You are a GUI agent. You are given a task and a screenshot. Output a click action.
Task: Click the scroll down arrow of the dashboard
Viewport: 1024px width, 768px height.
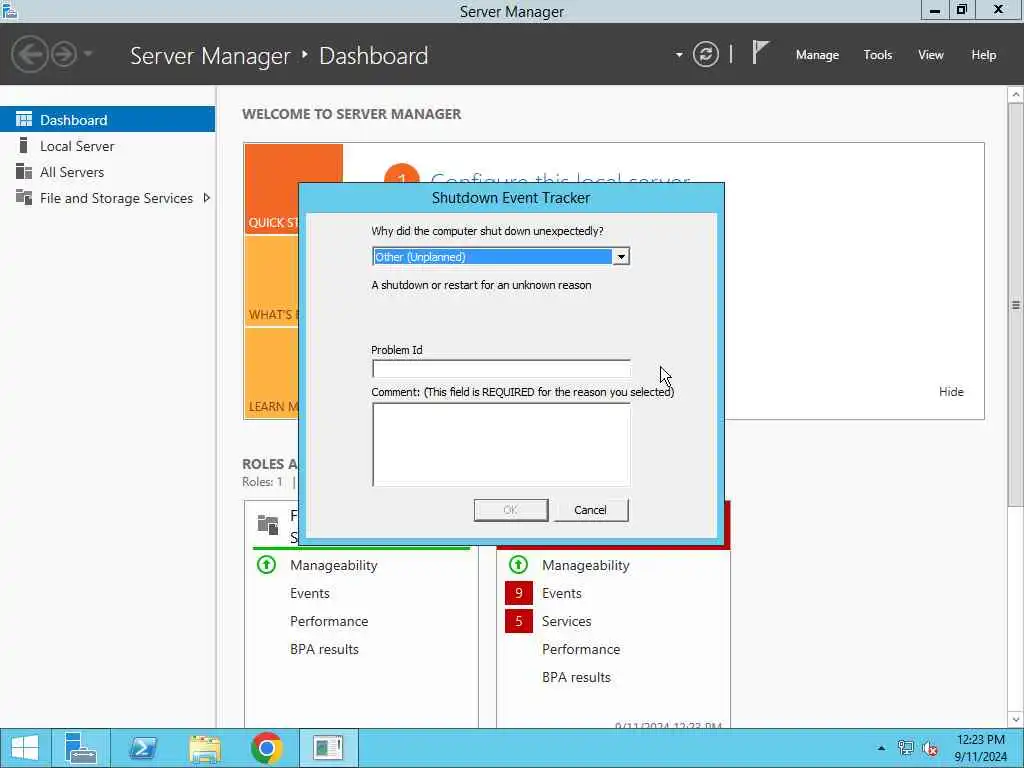pyautogui.click(x=1016, y=719)
